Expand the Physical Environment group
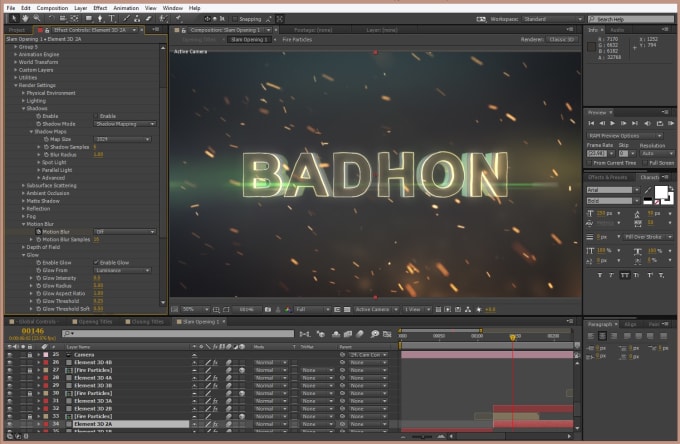680x444 pixels. point(23,93)
